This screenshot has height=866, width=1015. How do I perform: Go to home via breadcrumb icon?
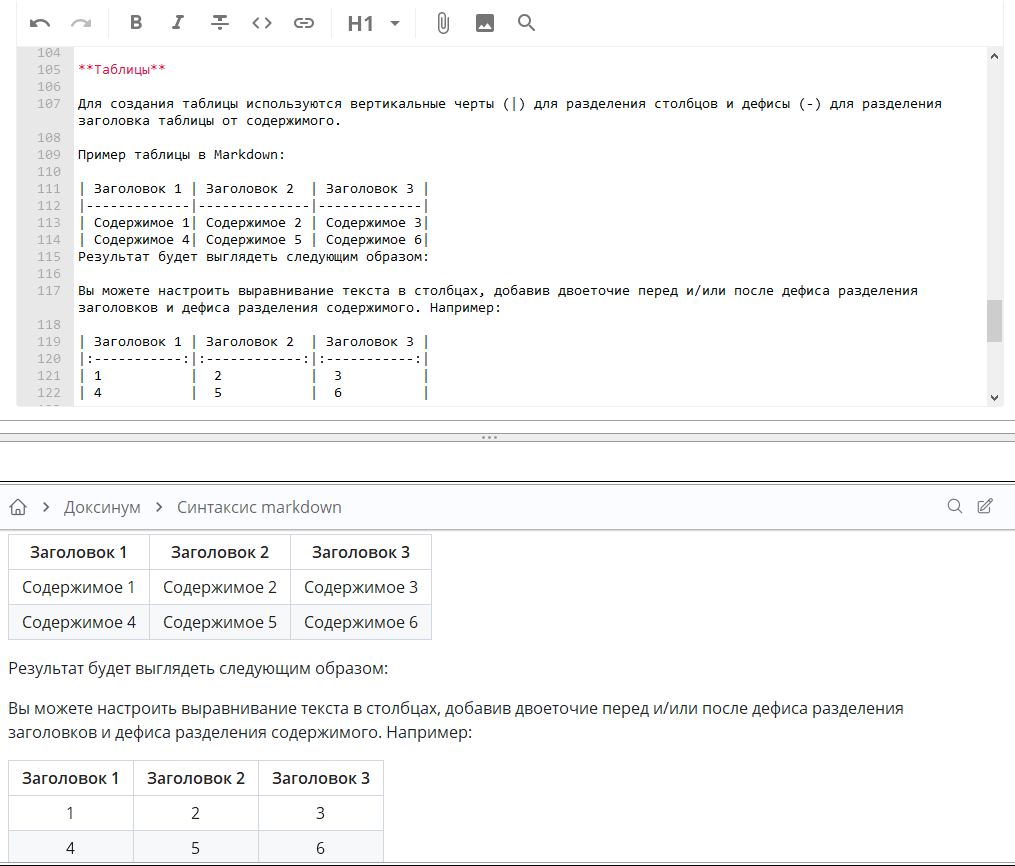(x=17, y=507)
